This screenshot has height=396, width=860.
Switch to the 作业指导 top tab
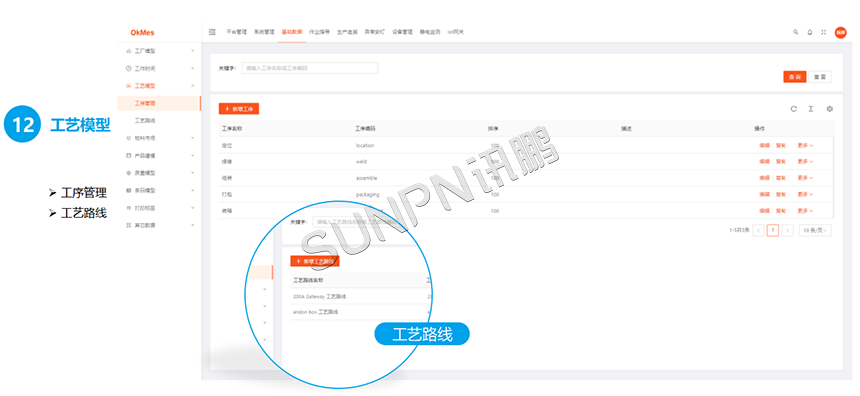point(319,32)
